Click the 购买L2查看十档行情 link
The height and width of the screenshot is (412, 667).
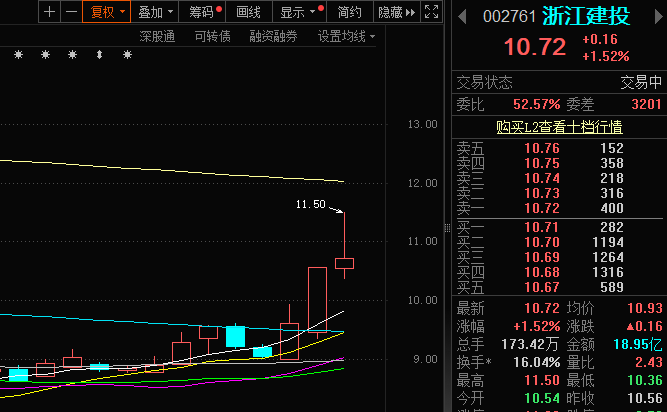559,127
